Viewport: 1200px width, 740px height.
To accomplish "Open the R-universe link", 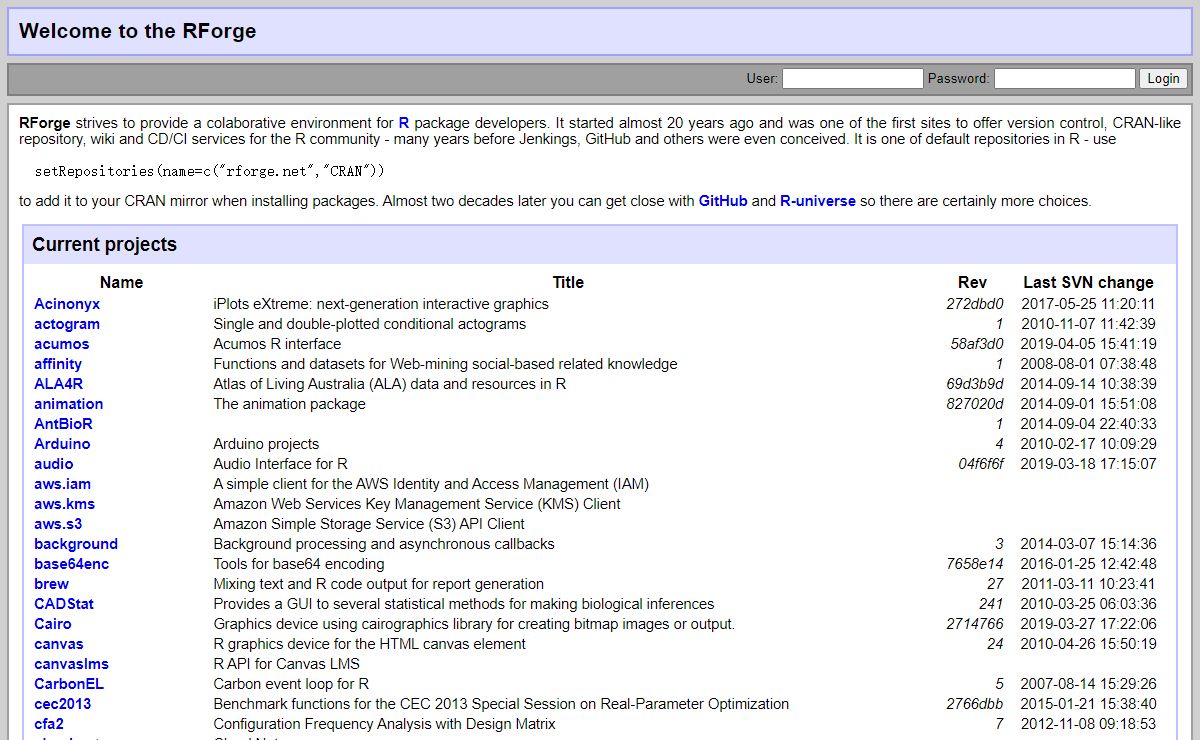I will 818,201.
